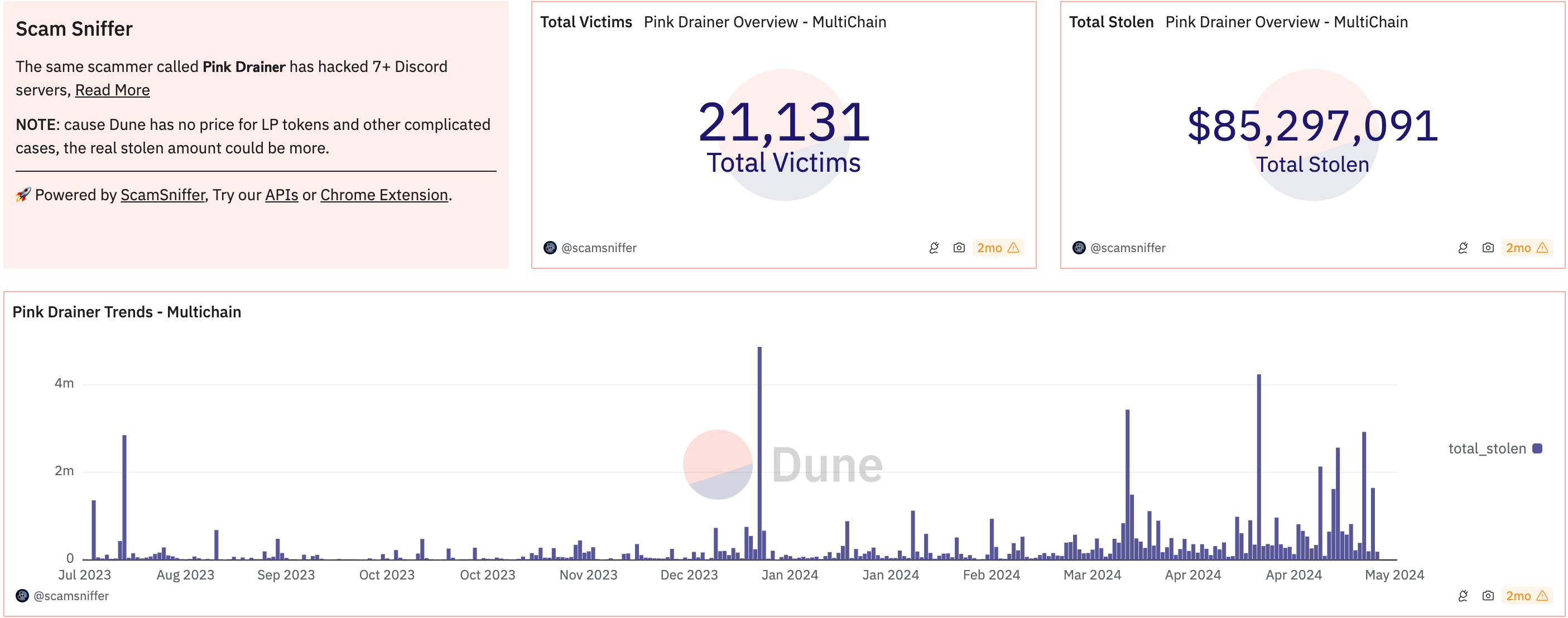This screenshot has width=1568, height=618.
Task: Click camera icon in Total Stolen panel
Action: [x=1488, y=248]
